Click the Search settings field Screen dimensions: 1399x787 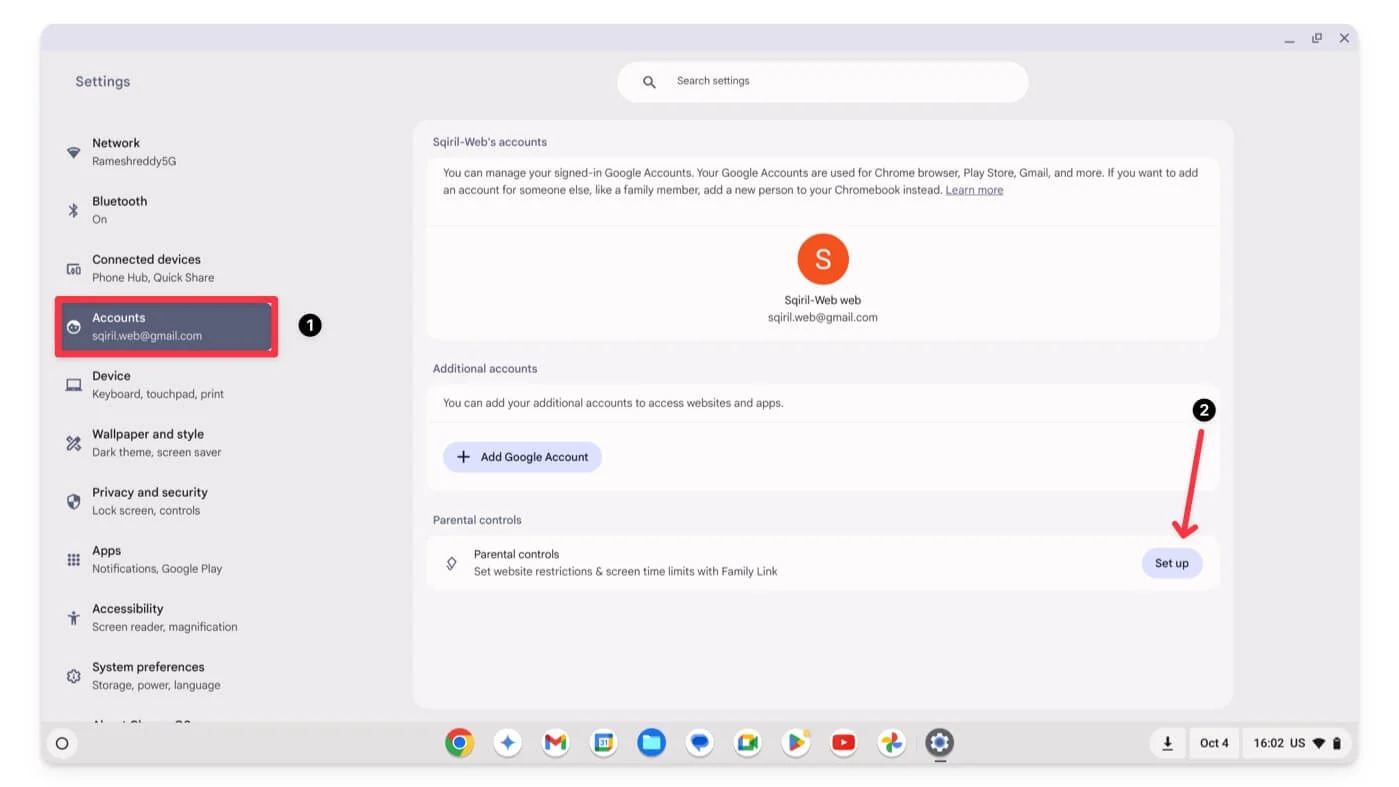tap(822, 81)
